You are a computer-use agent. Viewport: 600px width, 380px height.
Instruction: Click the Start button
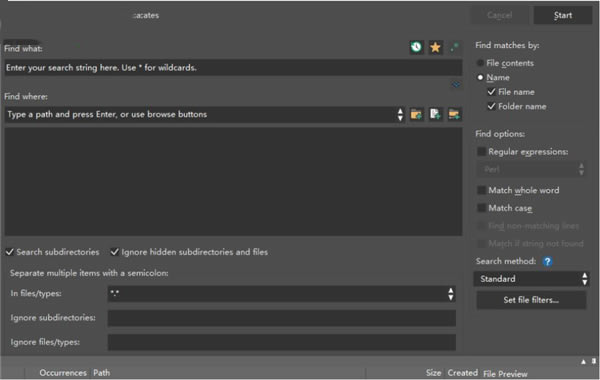[x=563, y=15]
